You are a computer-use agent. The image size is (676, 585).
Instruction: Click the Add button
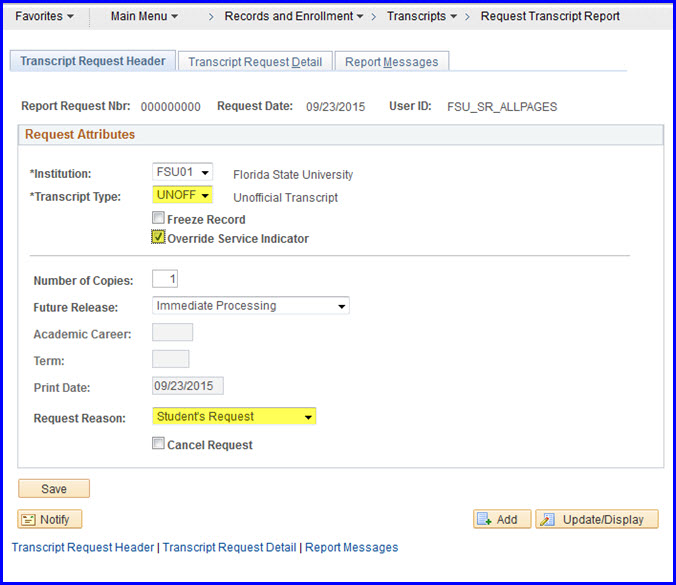click(x=502, y=519)
